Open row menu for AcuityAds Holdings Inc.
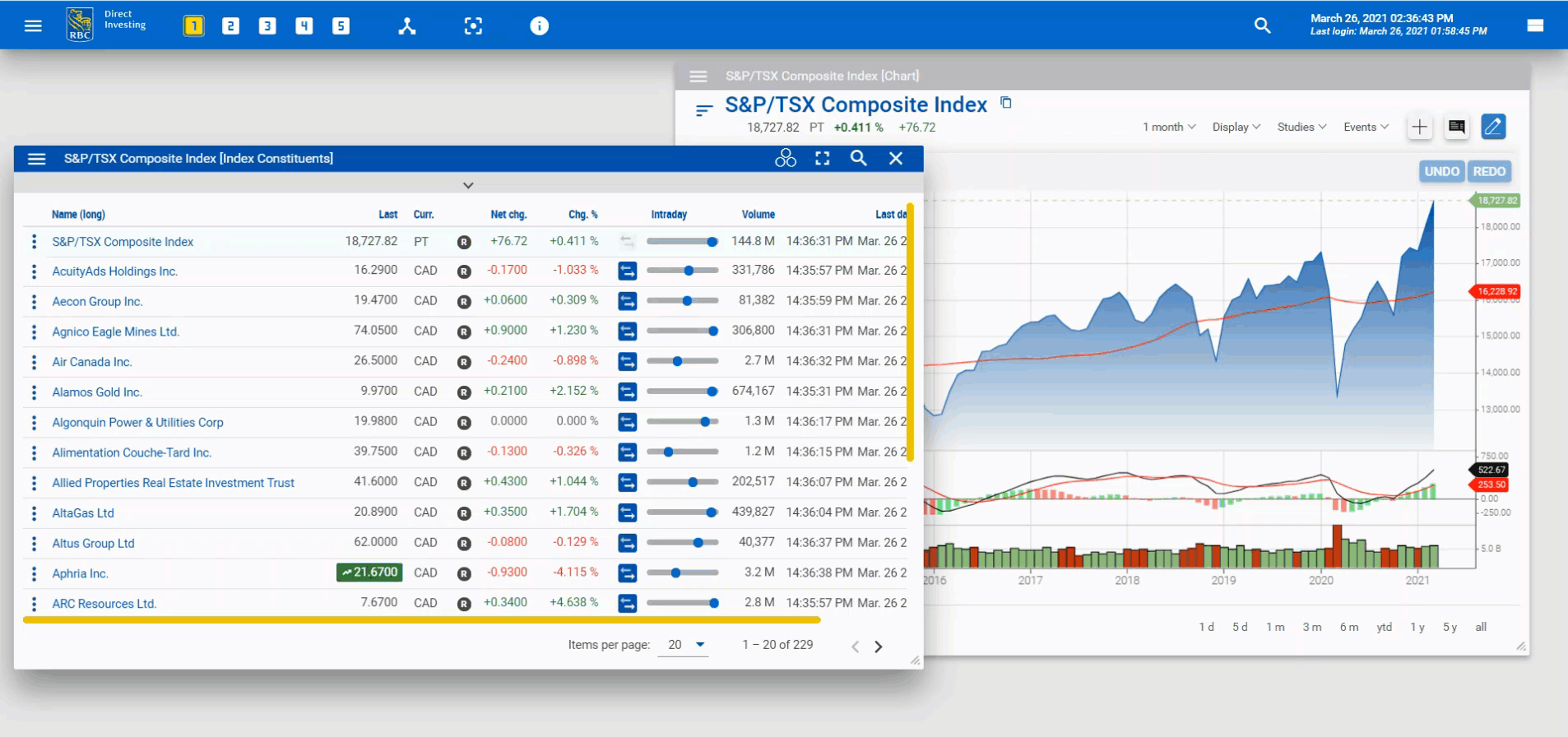This screenshot has width=1568, height=737. tap(34, 271)
